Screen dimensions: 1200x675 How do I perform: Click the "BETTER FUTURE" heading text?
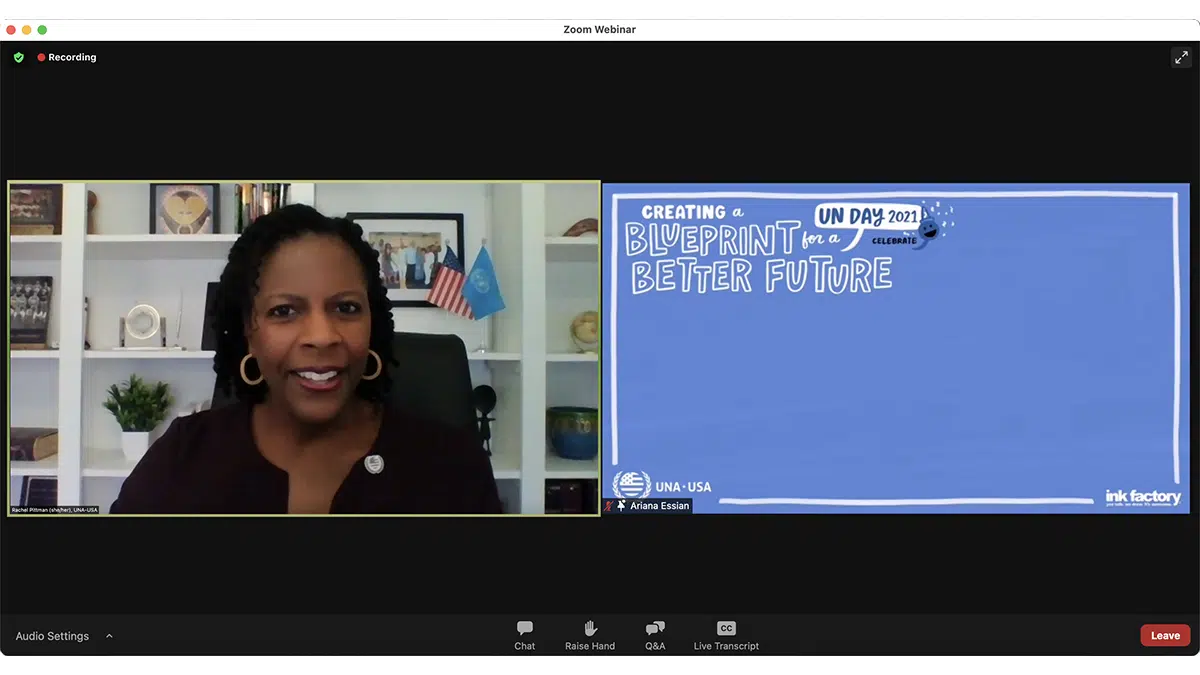(761, 274)
